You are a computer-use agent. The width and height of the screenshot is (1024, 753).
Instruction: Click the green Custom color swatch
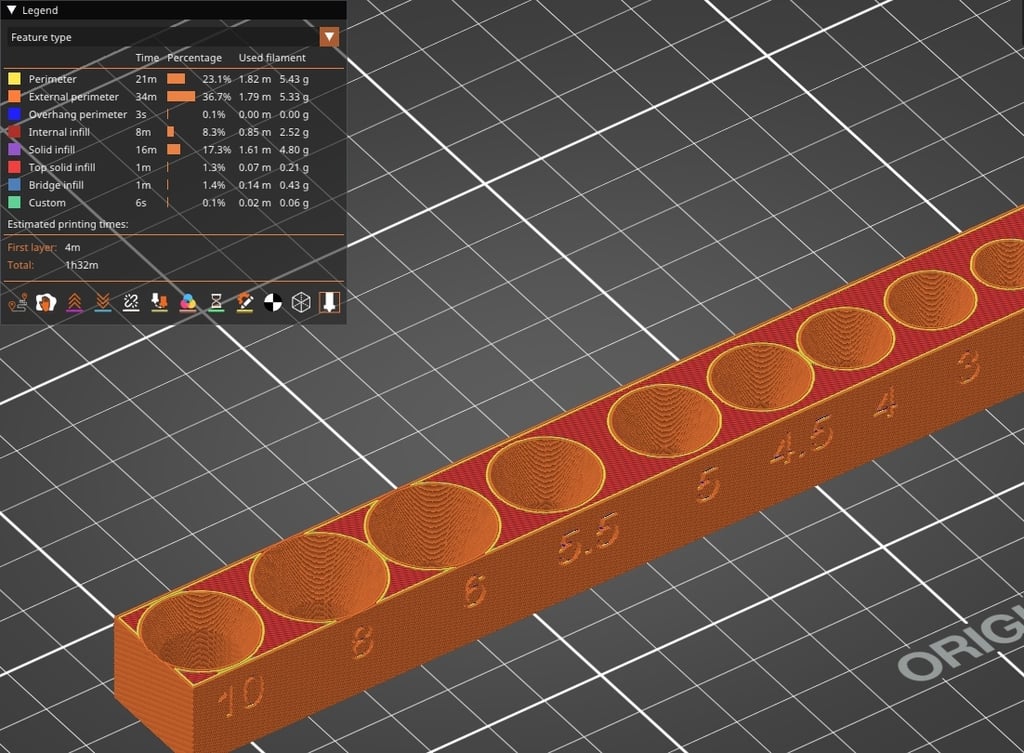(x=15, y=203)
